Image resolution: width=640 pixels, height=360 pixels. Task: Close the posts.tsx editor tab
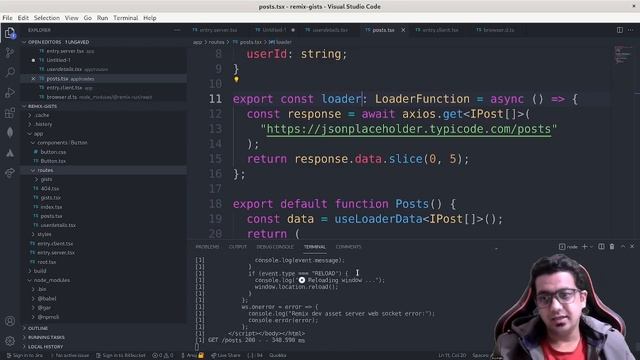(x=403, y=30)
